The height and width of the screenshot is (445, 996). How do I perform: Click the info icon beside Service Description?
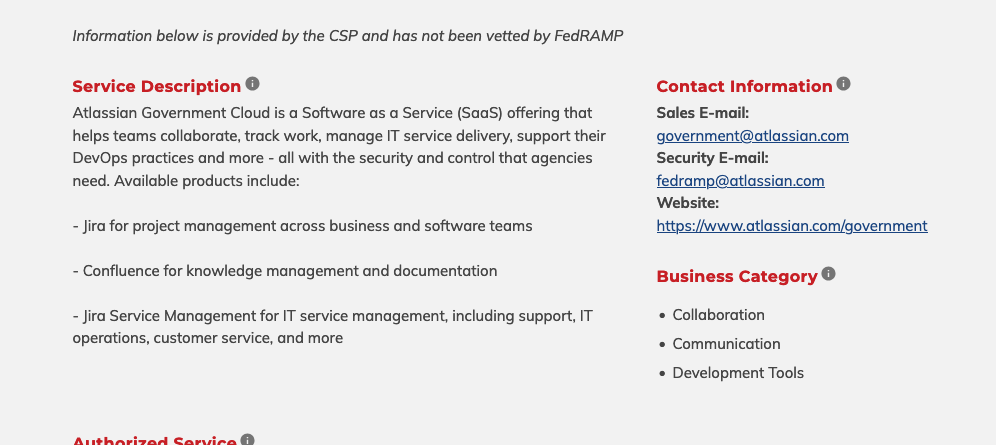[x=252, y=84]
